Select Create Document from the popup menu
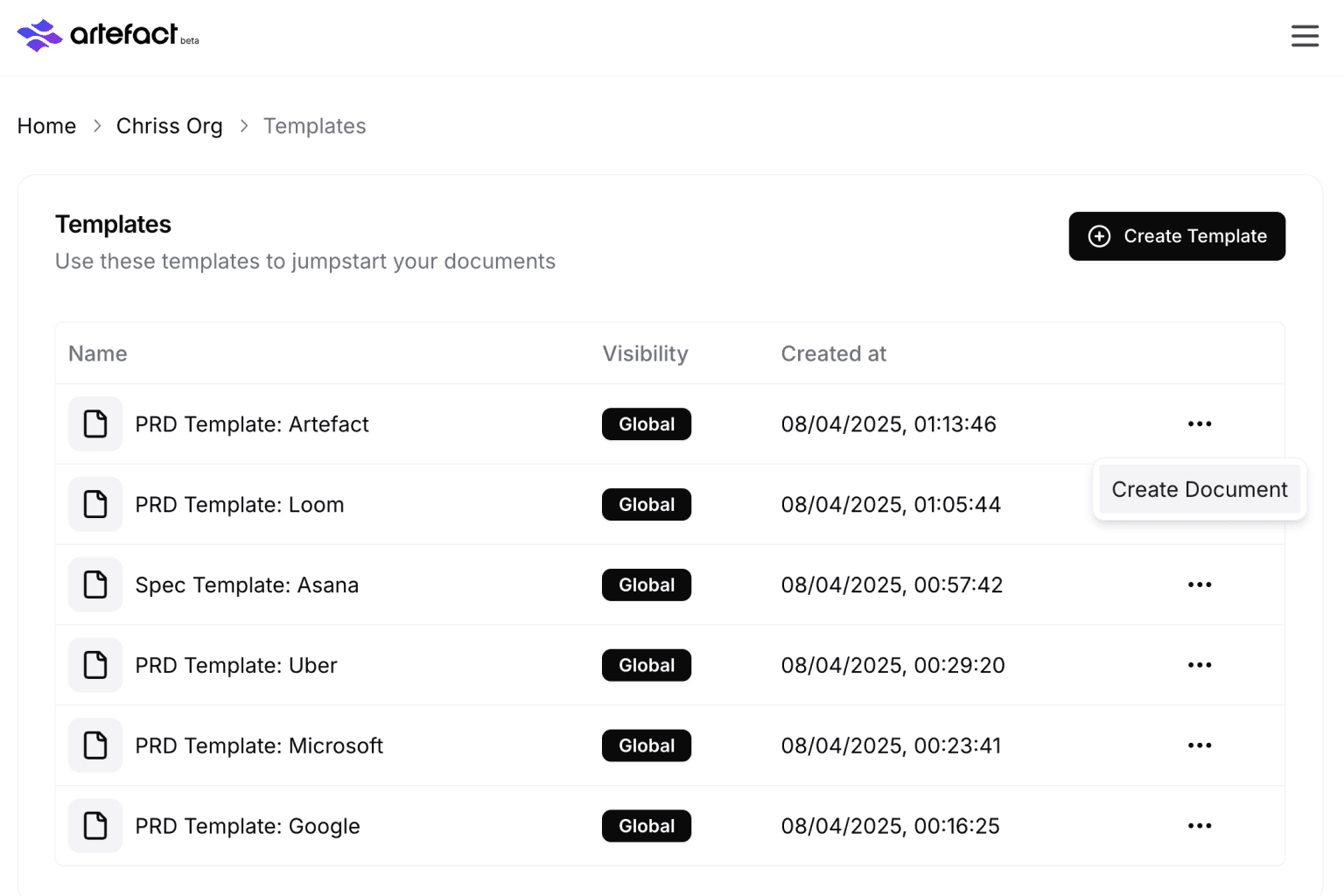Image resolution: width=1344 pixels, height=896 pixels. (1199, 490)
